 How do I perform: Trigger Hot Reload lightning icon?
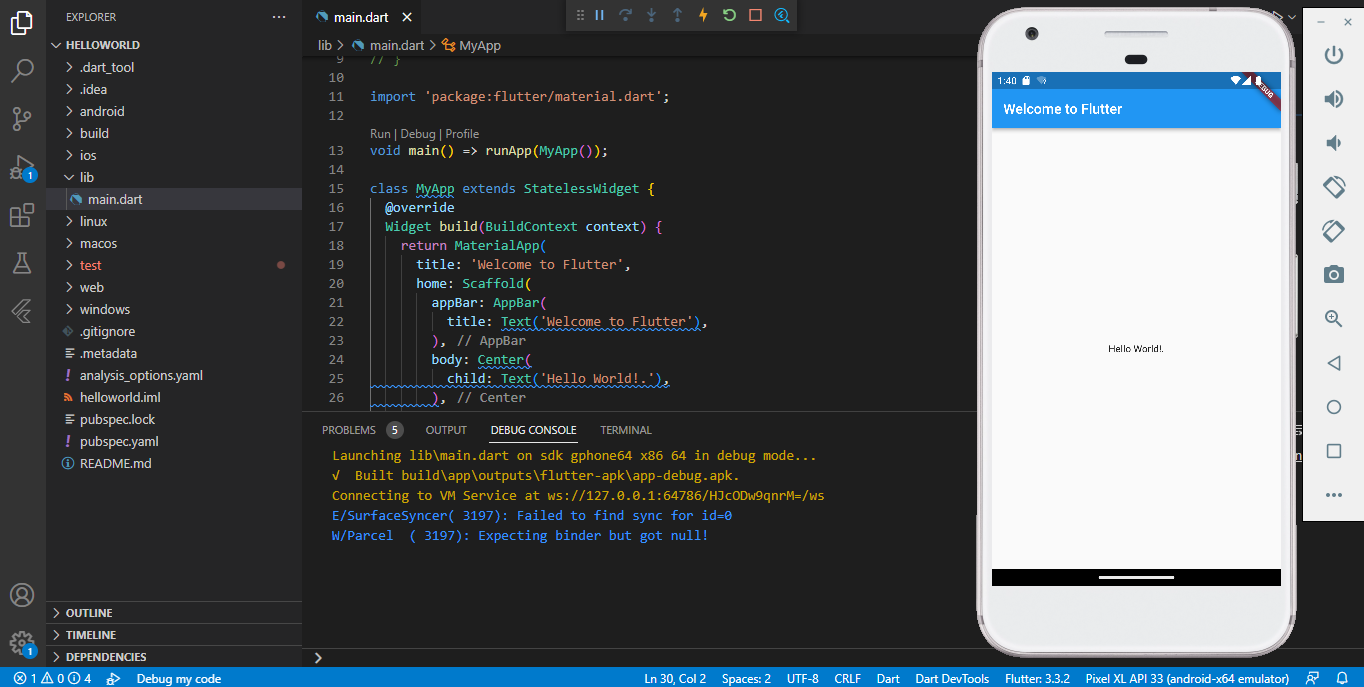[x=703, y=15]
